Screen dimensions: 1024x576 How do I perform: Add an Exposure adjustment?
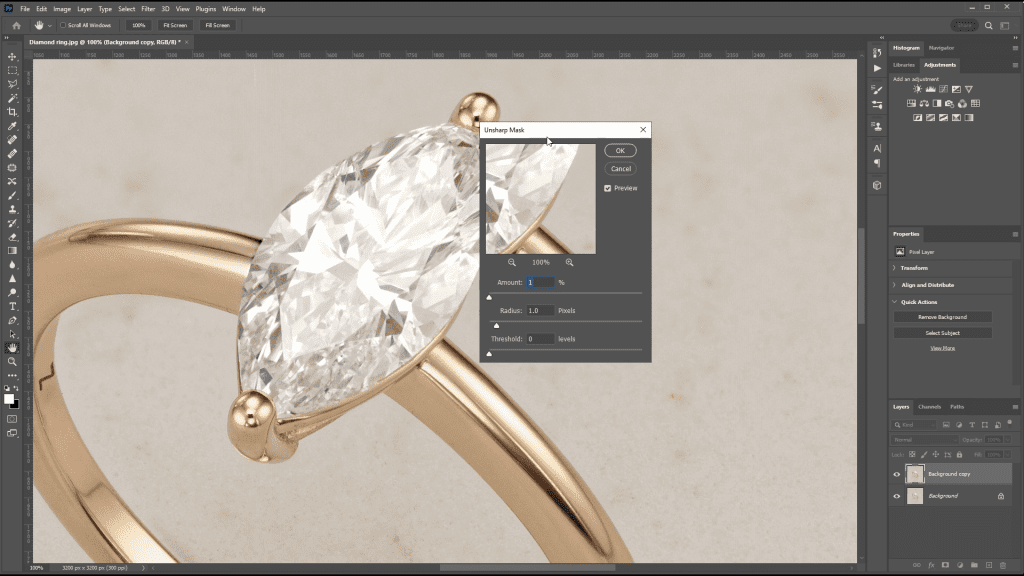click(956, 89)
